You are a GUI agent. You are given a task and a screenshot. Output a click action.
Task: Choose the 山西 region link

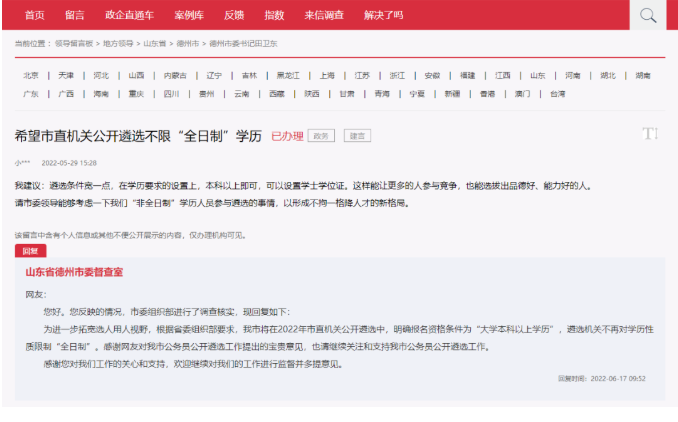136,76
